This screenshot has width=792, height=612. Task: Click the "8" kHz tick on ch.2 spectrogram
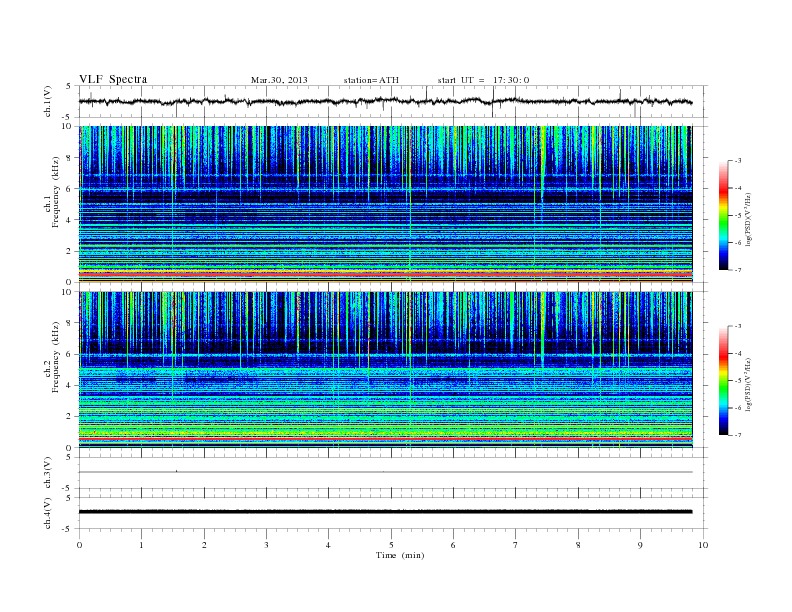click(69, 323)
